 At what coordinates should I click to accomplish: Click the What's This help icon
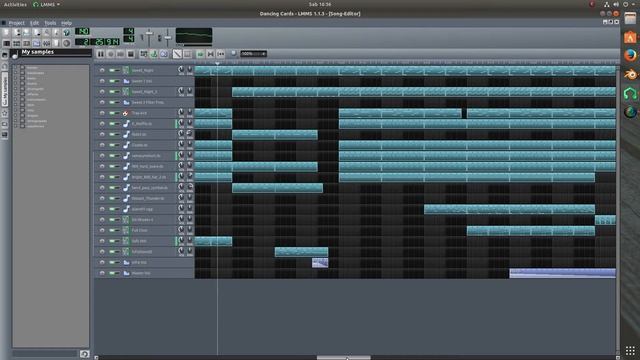click(66, 32)
